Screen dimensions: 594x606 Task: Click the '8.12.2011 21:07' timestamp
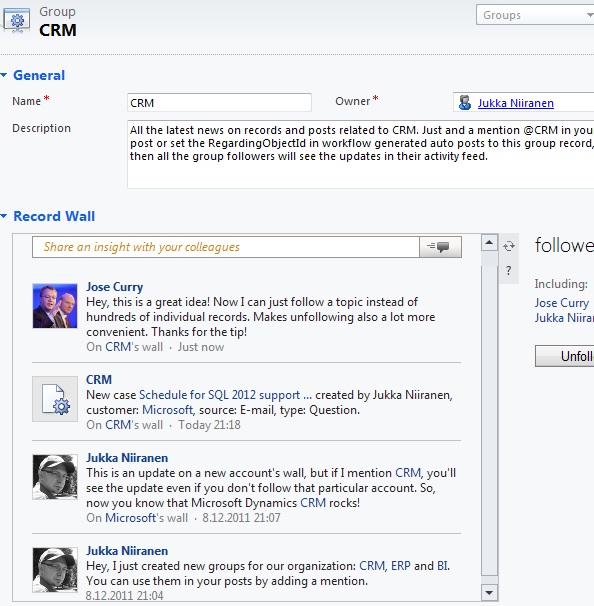pyautogui.click(x=242, y=518)
